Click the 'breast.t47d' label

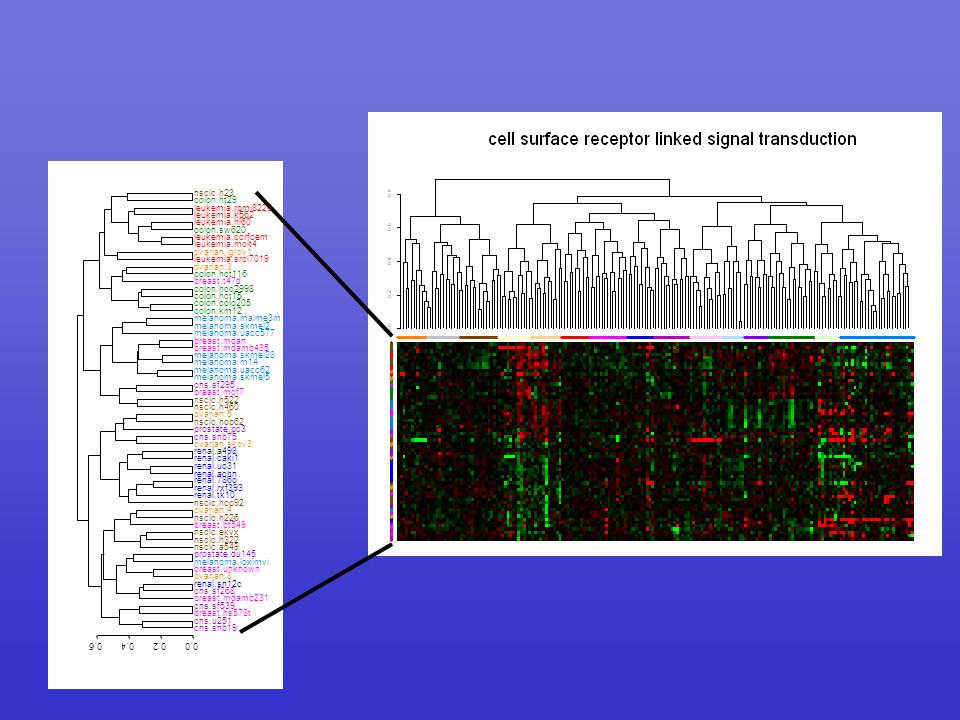217,281
